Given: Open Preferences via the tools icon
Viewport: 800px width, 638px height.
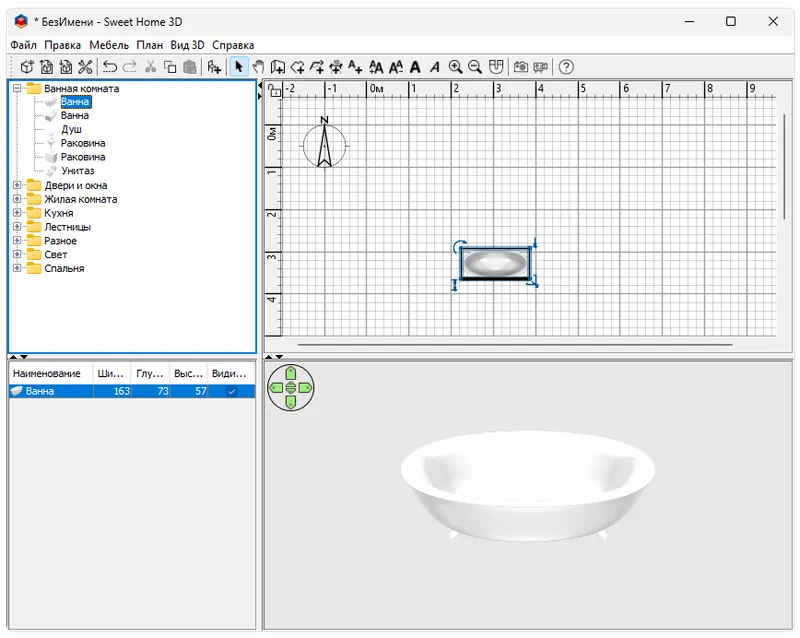Looking at the screenshot, I should (x=85, y=67).
